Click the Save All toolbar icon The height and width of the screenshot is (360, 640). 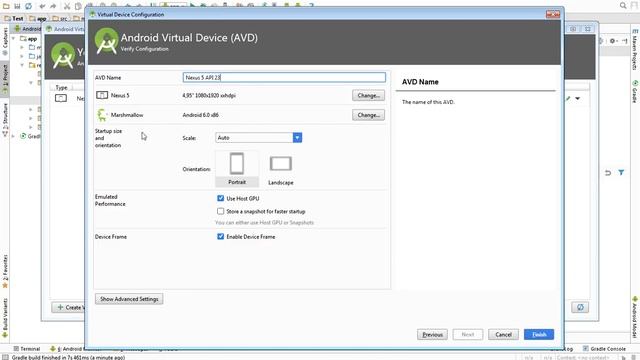point(17,6)
